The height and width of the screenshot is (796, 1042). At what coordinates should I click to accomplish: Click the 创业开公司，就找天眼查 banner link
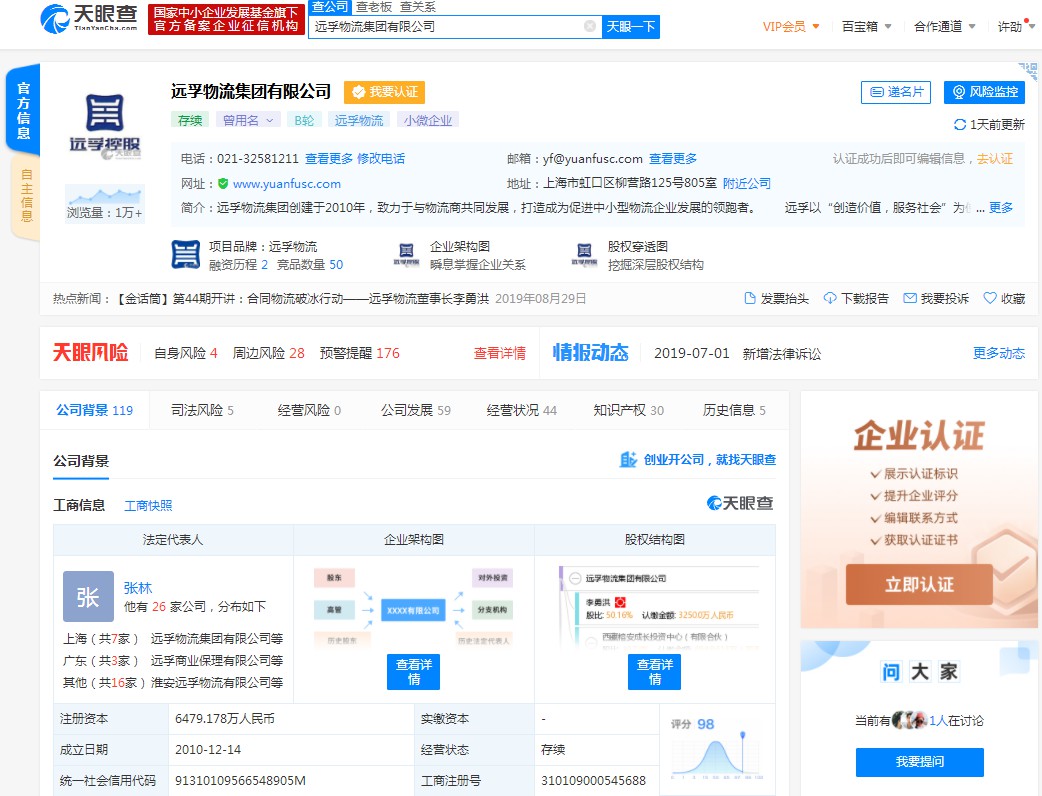[698, 459]
